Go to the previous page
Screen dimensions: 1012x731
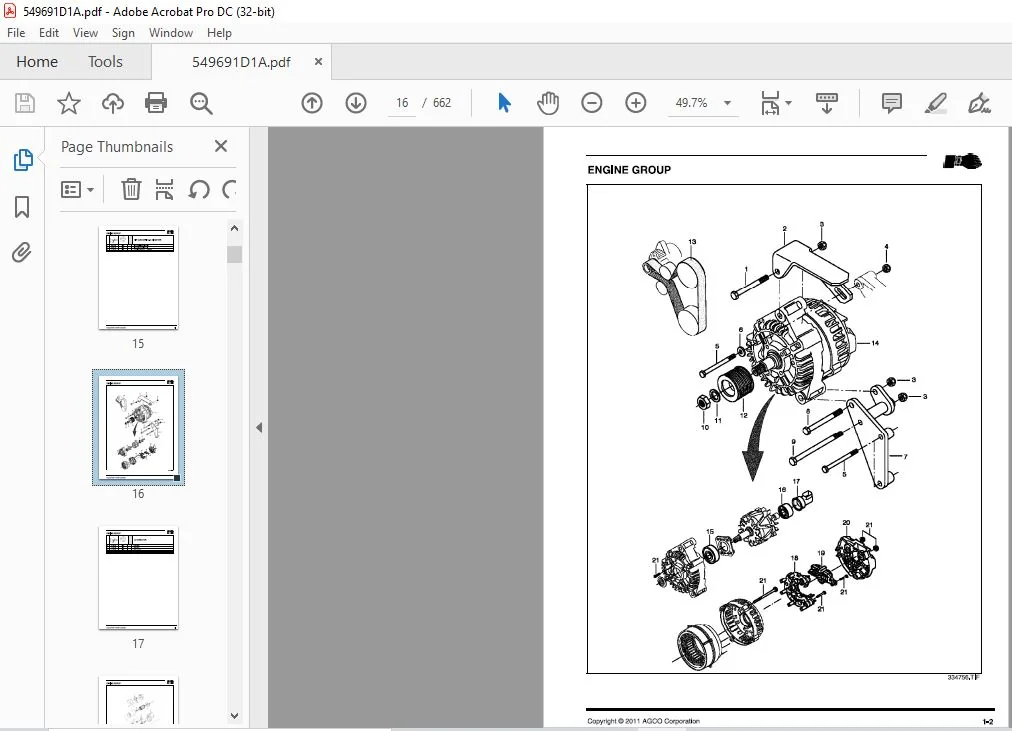(312, 103)
